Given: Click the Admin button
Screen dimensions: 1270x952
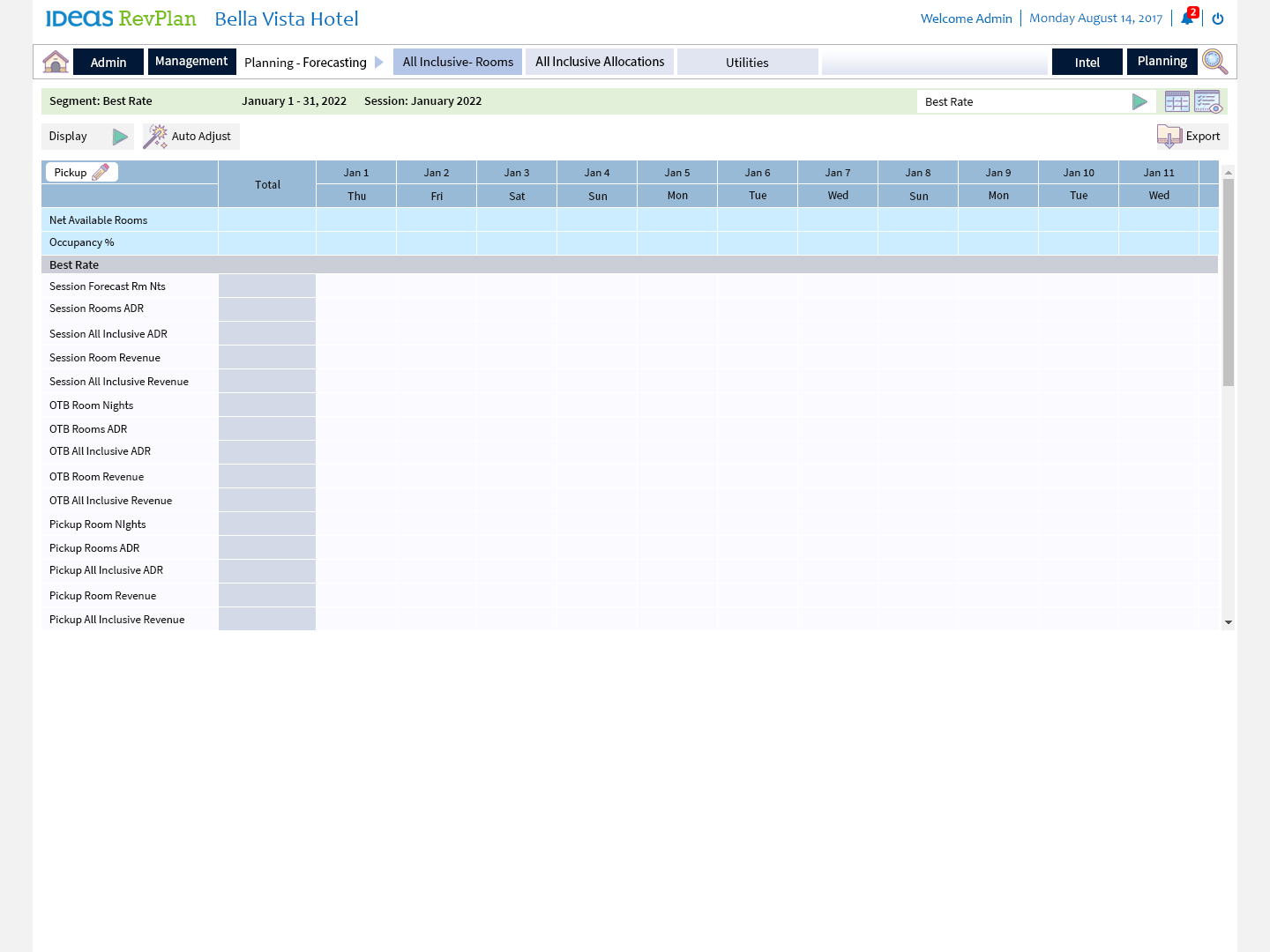Looking at the screenshot, I should [108, 63].
